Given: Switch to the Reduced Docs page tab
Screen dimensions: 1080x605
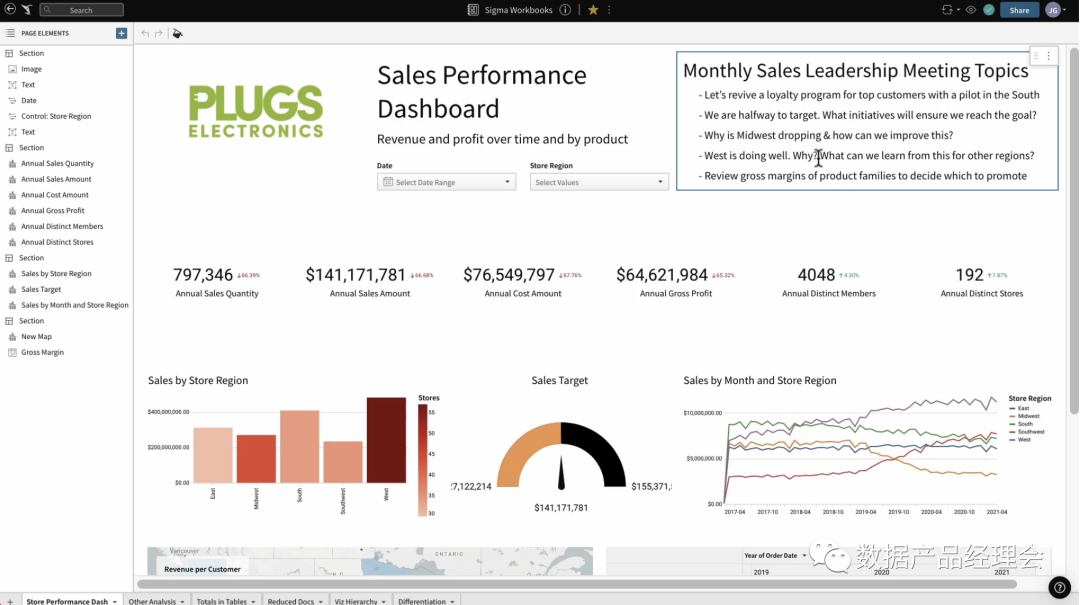Looking at the screenshot, I should pos(291,602).
